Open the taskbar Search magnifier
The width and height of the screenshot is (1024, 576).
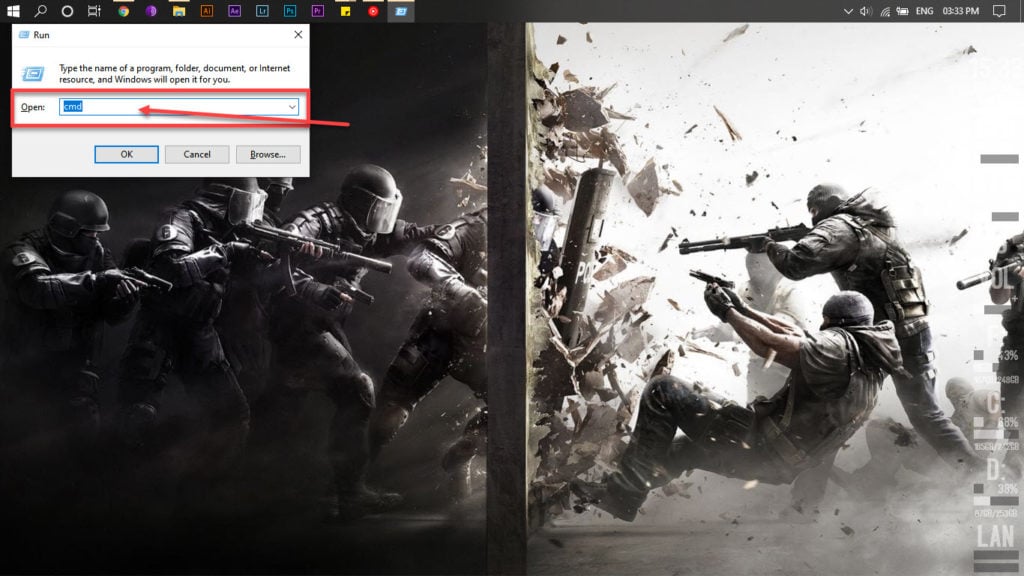click(x=40, y=11)
